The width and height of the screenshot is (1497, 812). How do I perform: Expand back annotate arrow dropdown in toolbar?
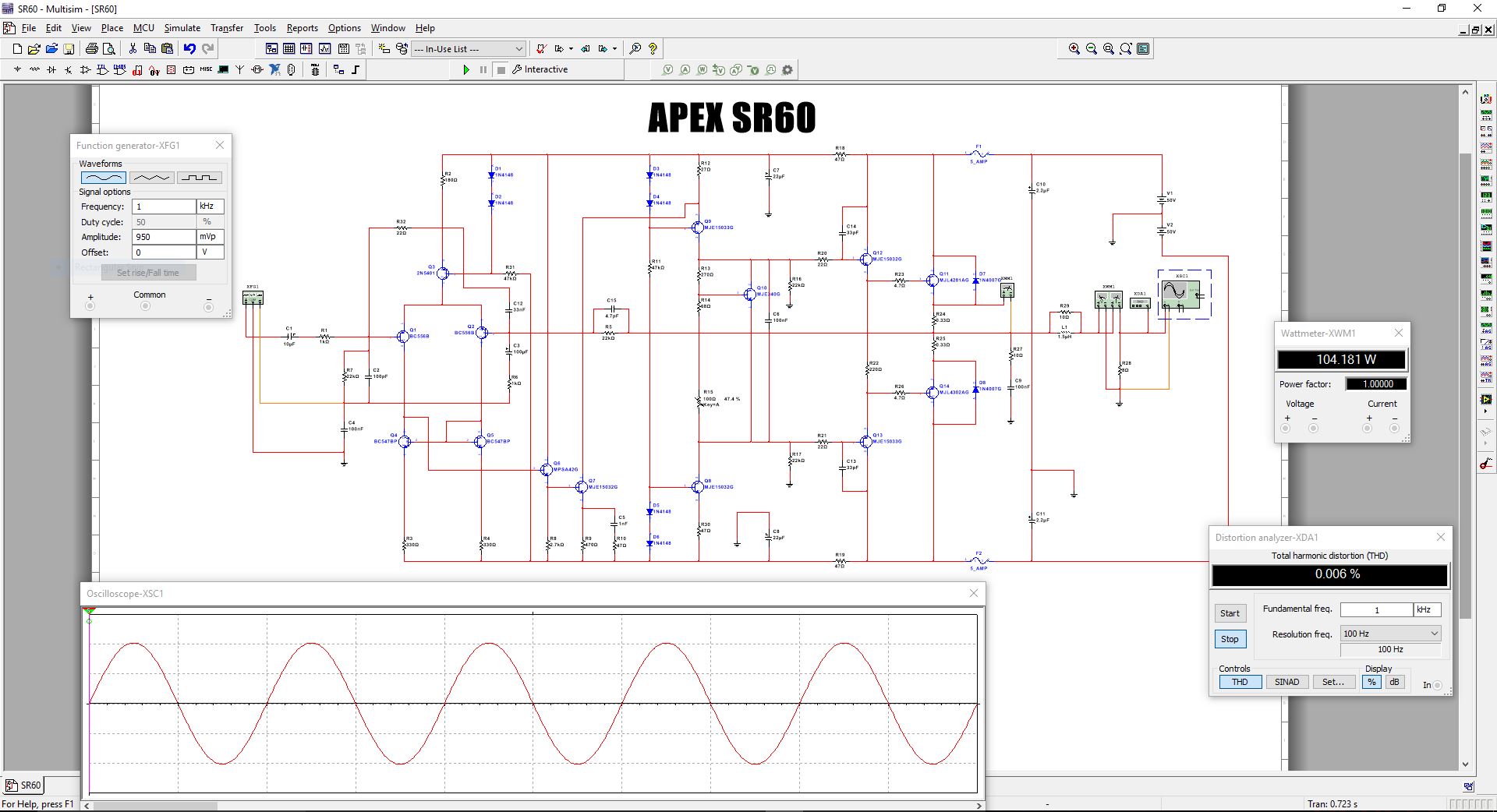pyautogui.click(x=571, y=48)
